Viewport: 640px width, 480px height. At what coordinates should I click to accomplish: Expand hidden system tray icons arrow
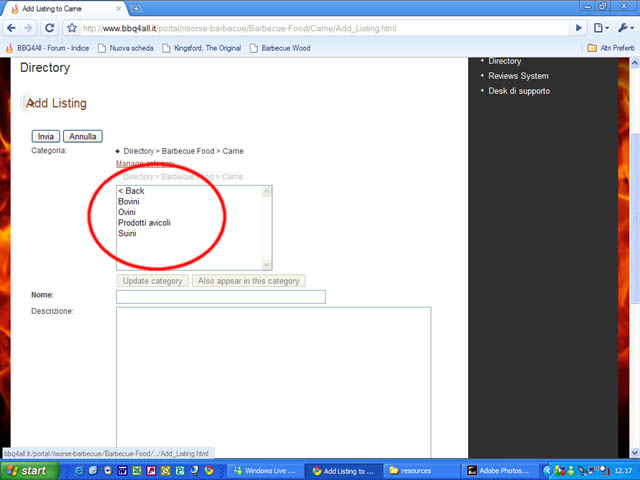(x=547, y=471)
